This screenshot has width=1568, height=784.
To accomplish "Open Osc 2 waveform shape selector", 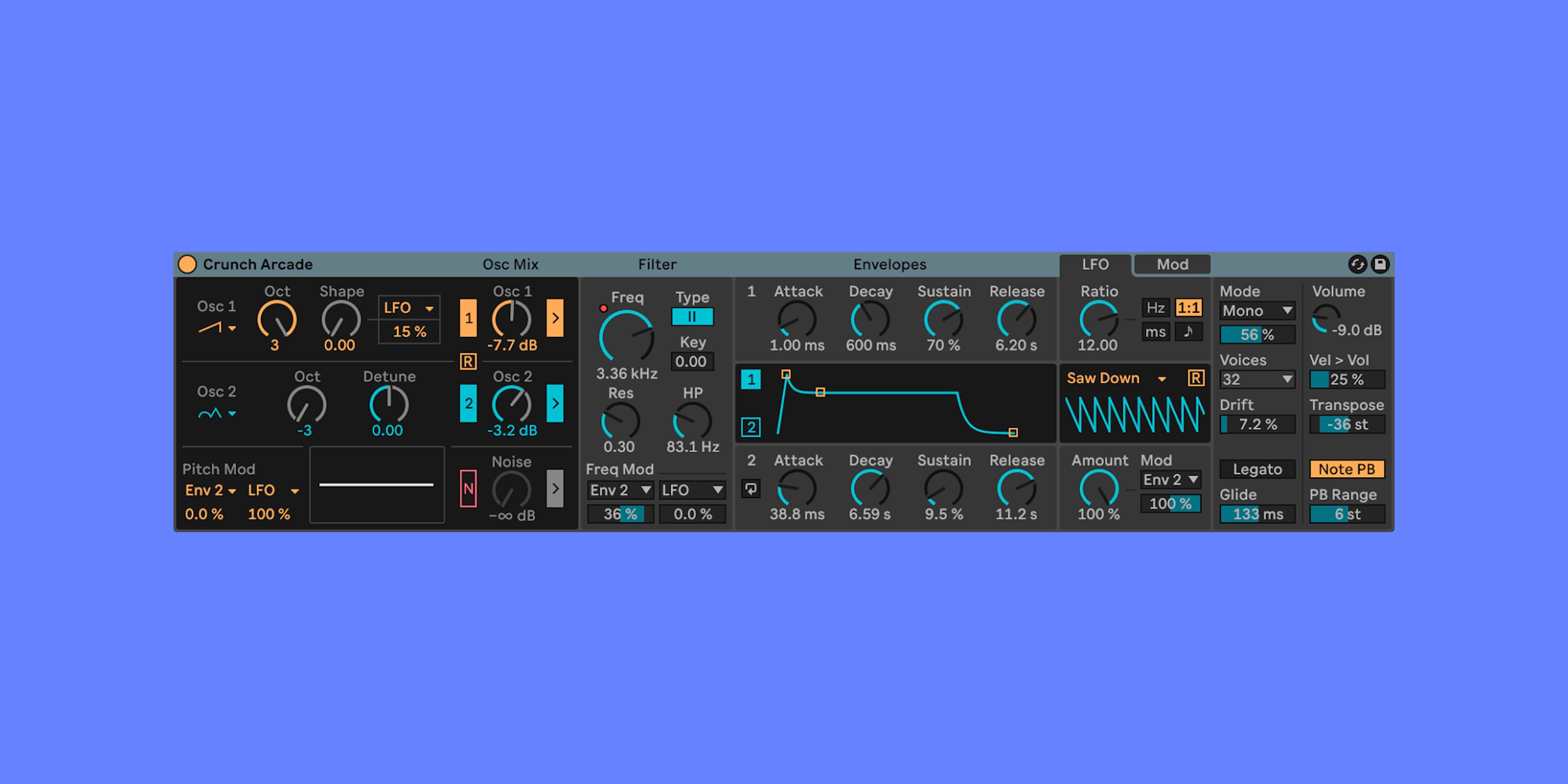I will click(x=217, y=413).
